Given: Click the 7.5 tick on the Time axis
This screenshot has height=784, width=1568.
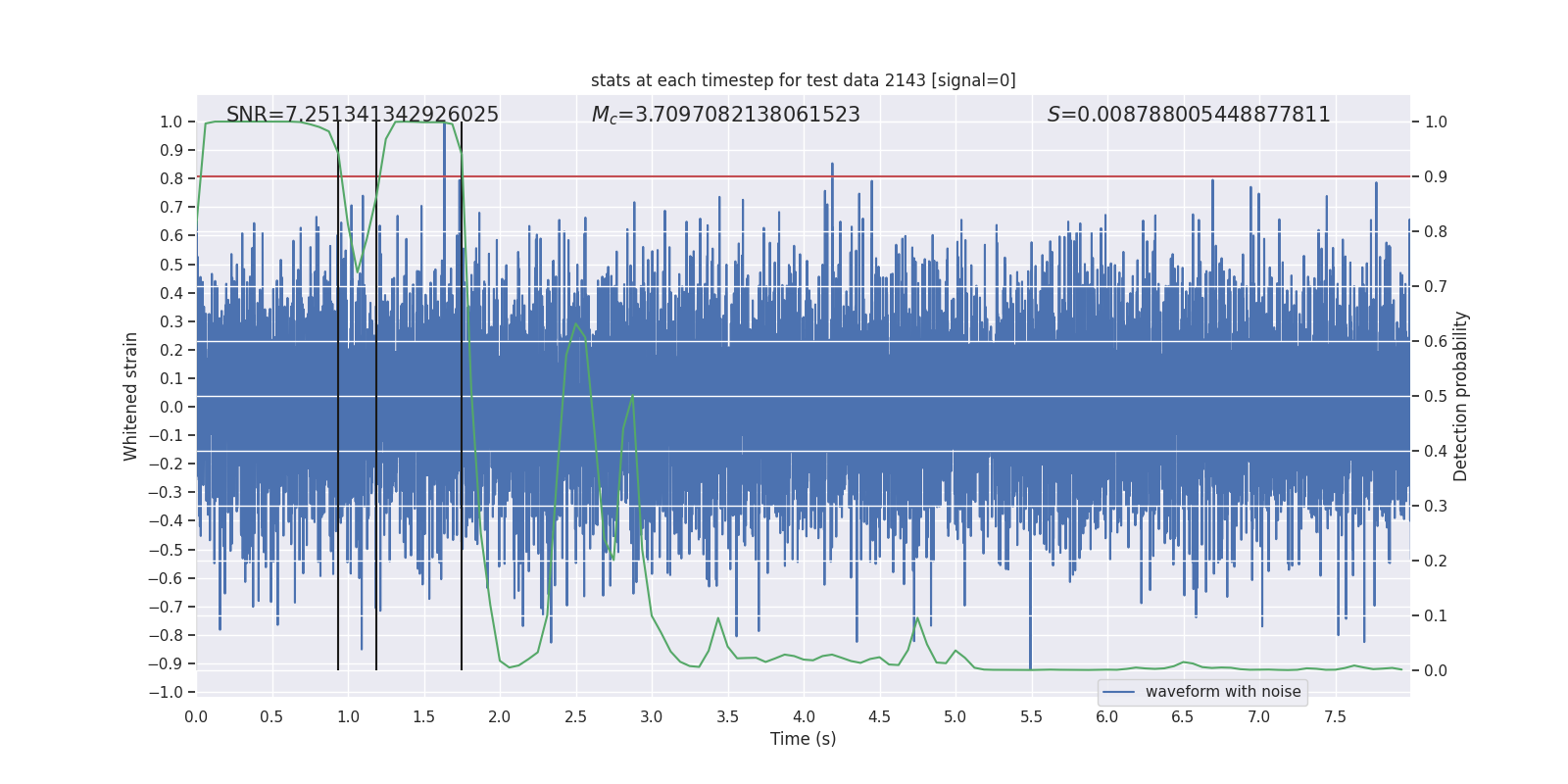Looking at the screenshot, I should coord(1335,716).
